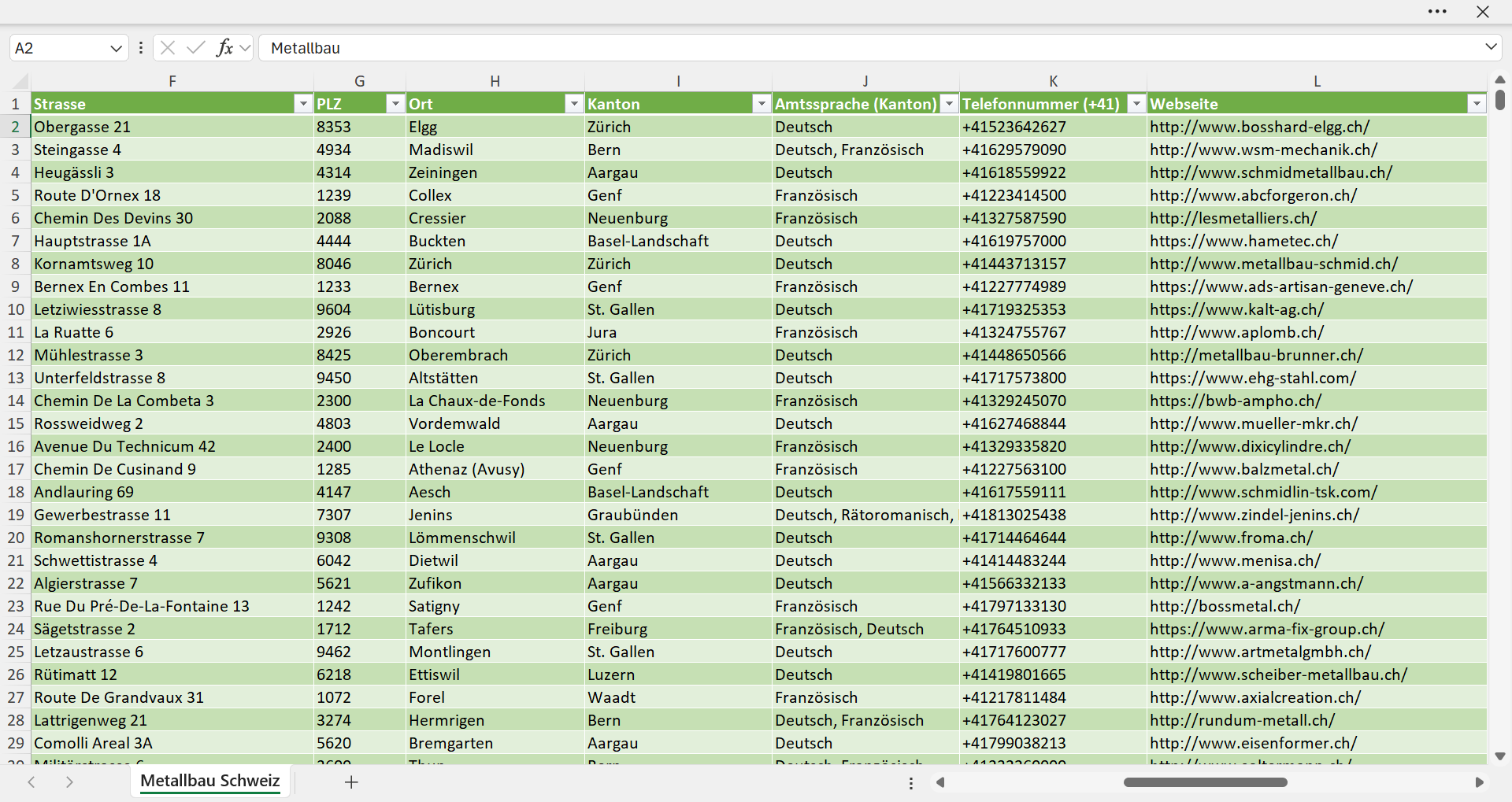1512x802 pixels.
Task: Select column J header
Action: (865, 81)
